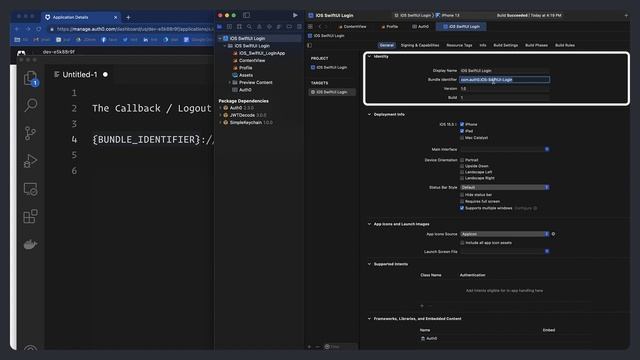Uncheck Supports multiple windows

(x=462, y=208)
